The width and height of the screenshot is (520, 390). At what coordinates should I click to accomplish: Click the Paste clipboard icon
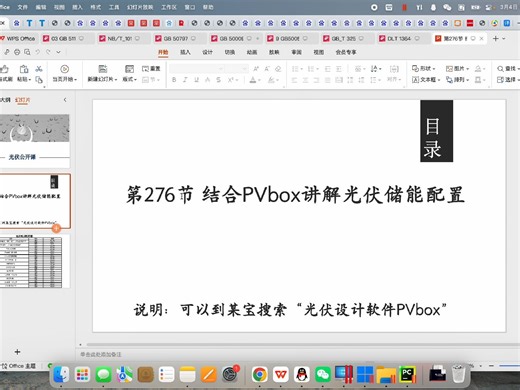[x=24, y=69]
